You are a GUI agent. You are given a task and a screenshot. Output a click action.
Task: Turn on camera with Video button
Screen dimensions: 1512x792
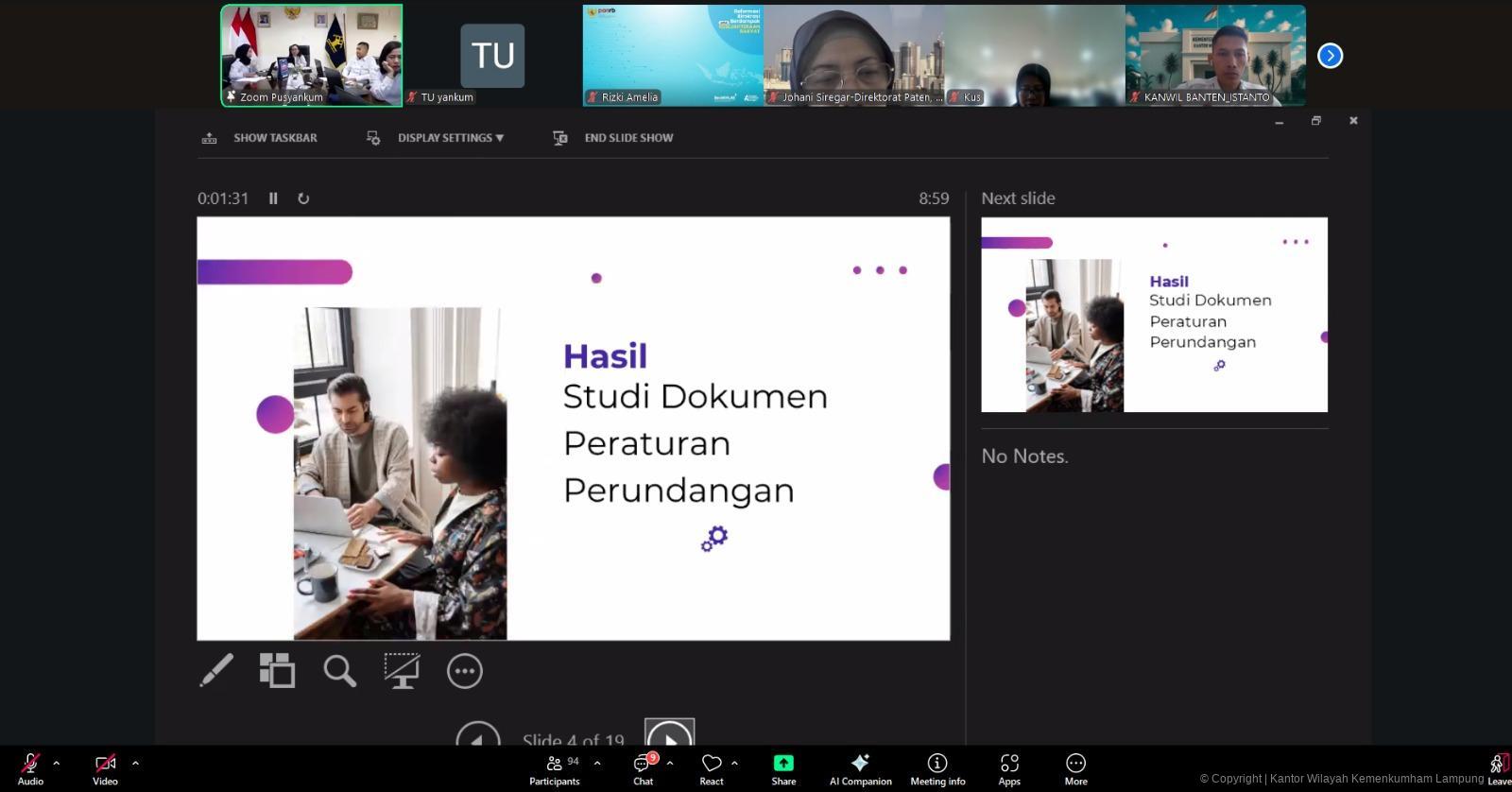(x=105, y=768)
